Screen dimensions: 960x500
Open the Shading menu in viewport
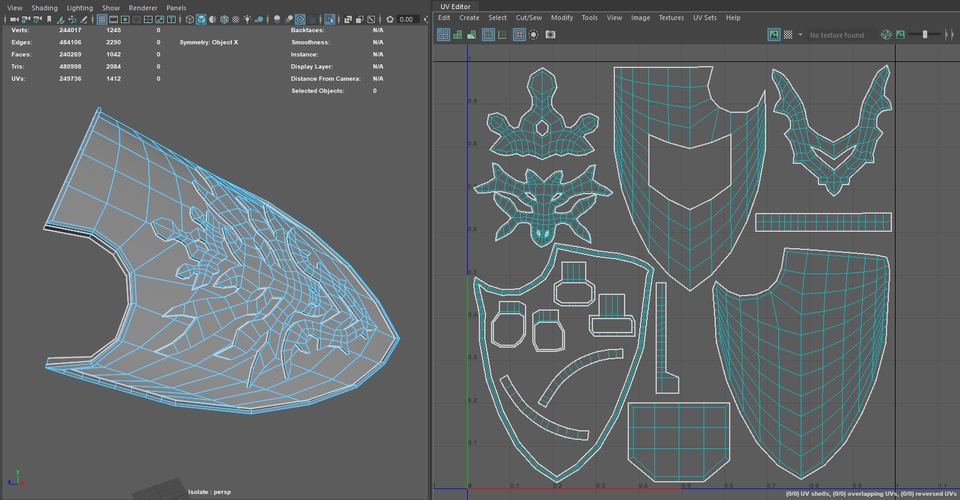coord(44,7)
